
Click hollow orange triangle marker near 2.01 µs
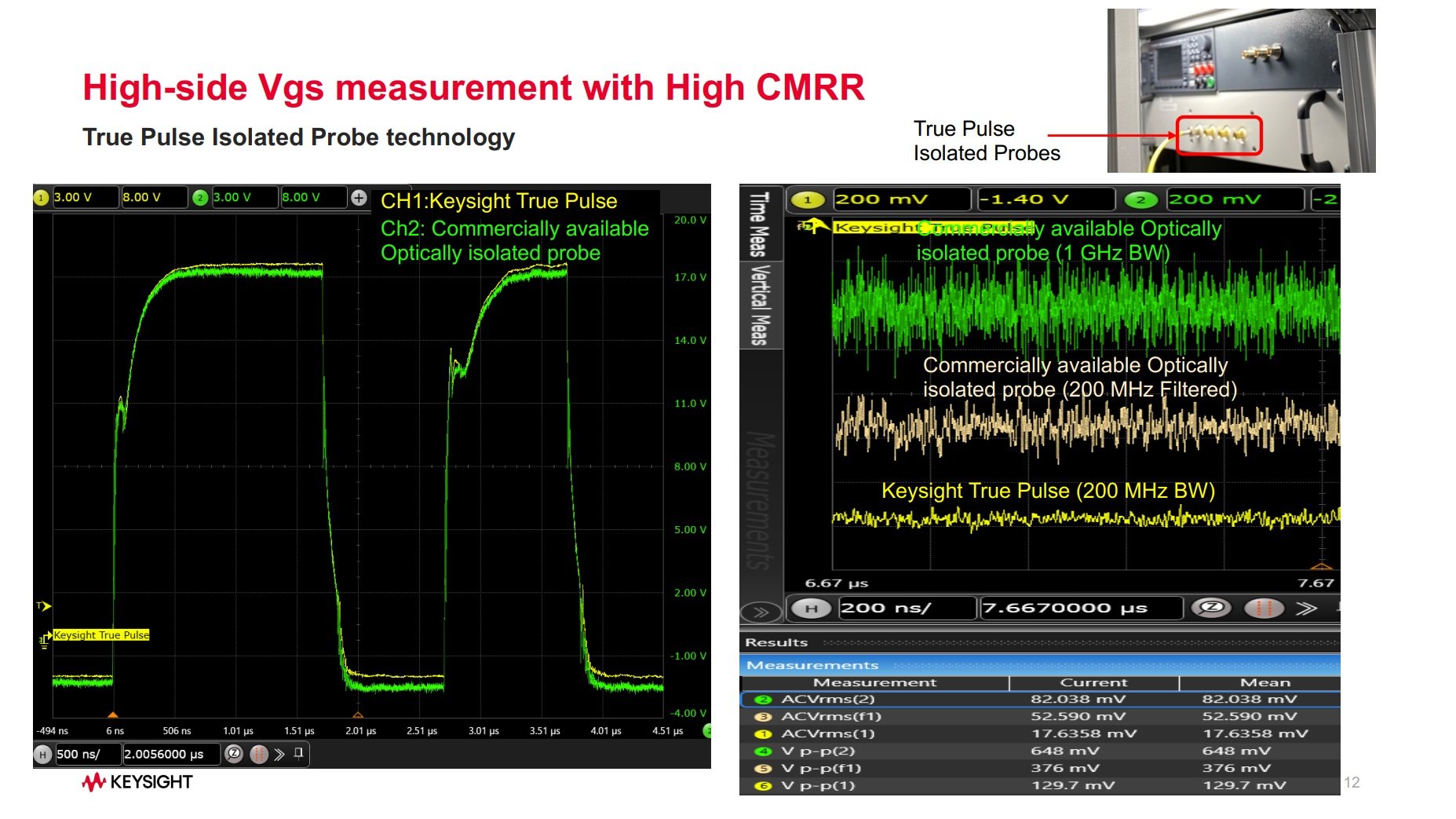click(x=358, y=715)
